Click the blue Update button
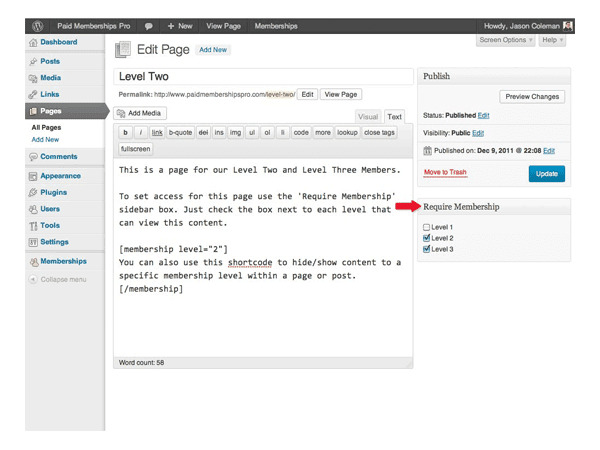The width and height of the screenshot is (600, 450). coord(546,173)
